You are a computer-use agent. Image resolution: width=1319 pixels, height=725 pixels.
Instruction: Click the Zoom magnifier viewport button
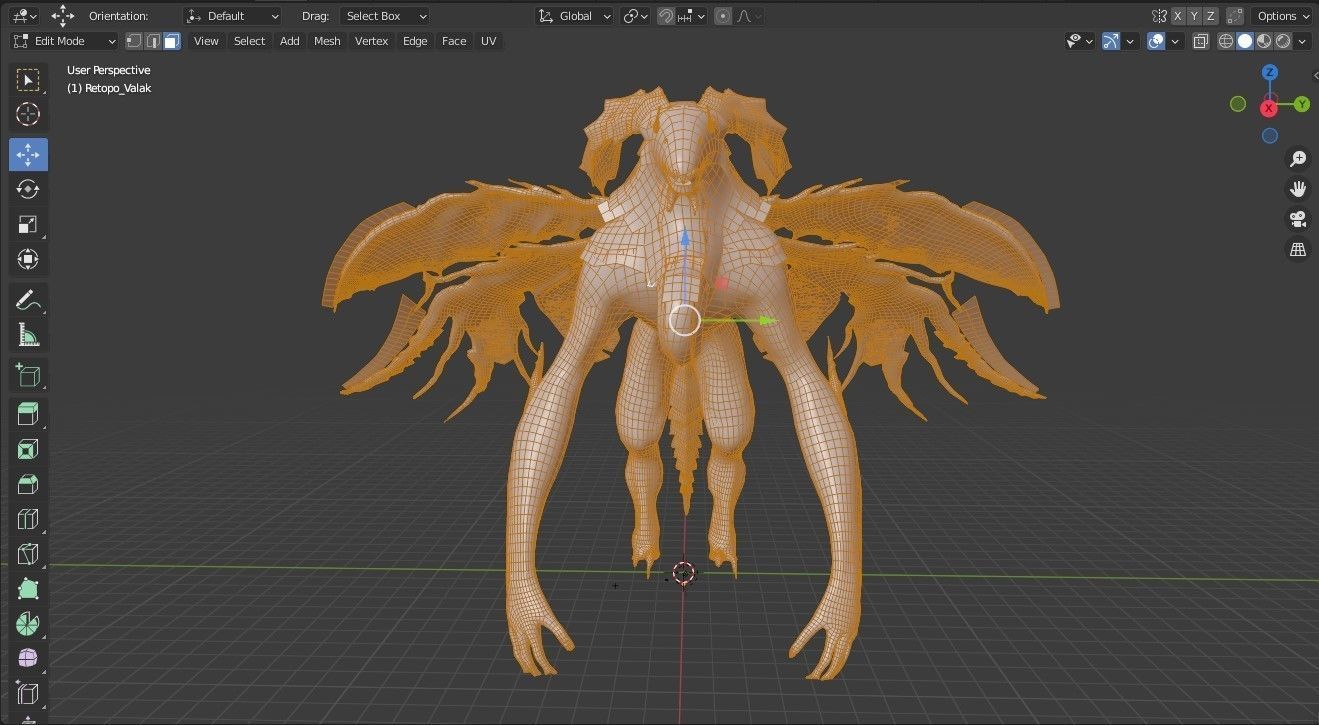coord(1298,159)
